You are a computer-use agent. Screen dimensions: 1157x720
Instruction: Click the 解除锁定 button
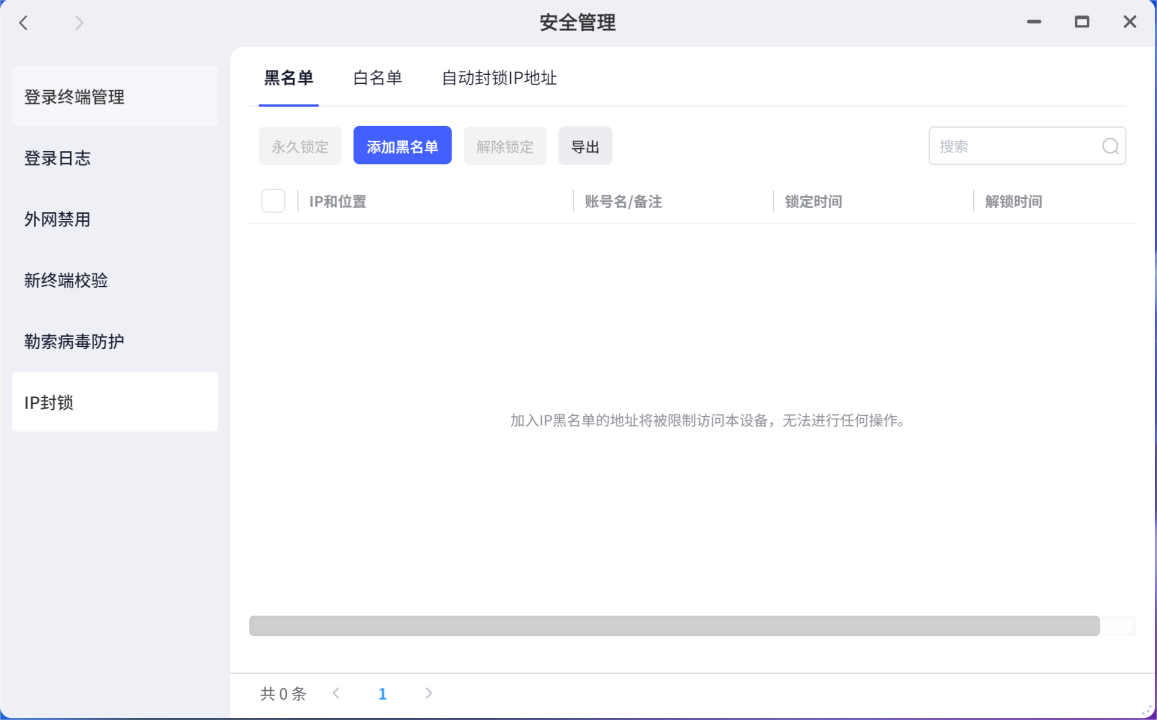pyautogui.click(x=505, y=146)
